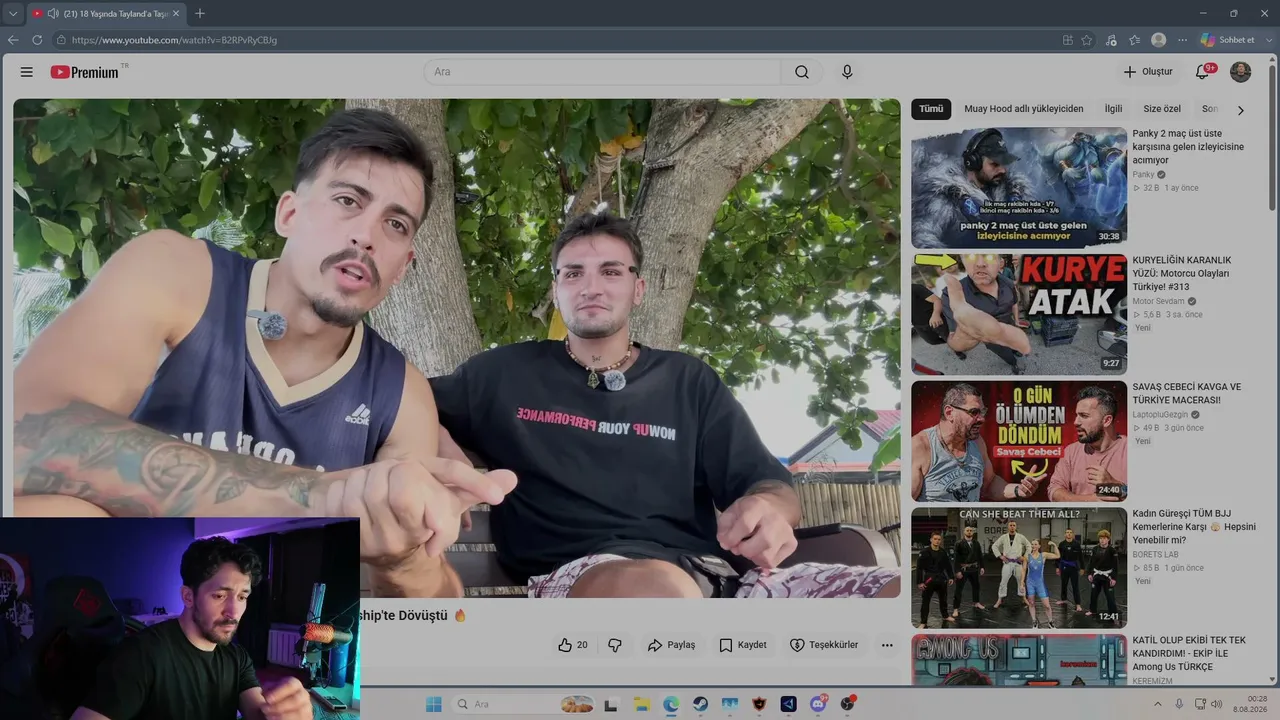Open the video's more actions menu
The height and width of the screenshot is (720, 1280).
tap(887, 645)
